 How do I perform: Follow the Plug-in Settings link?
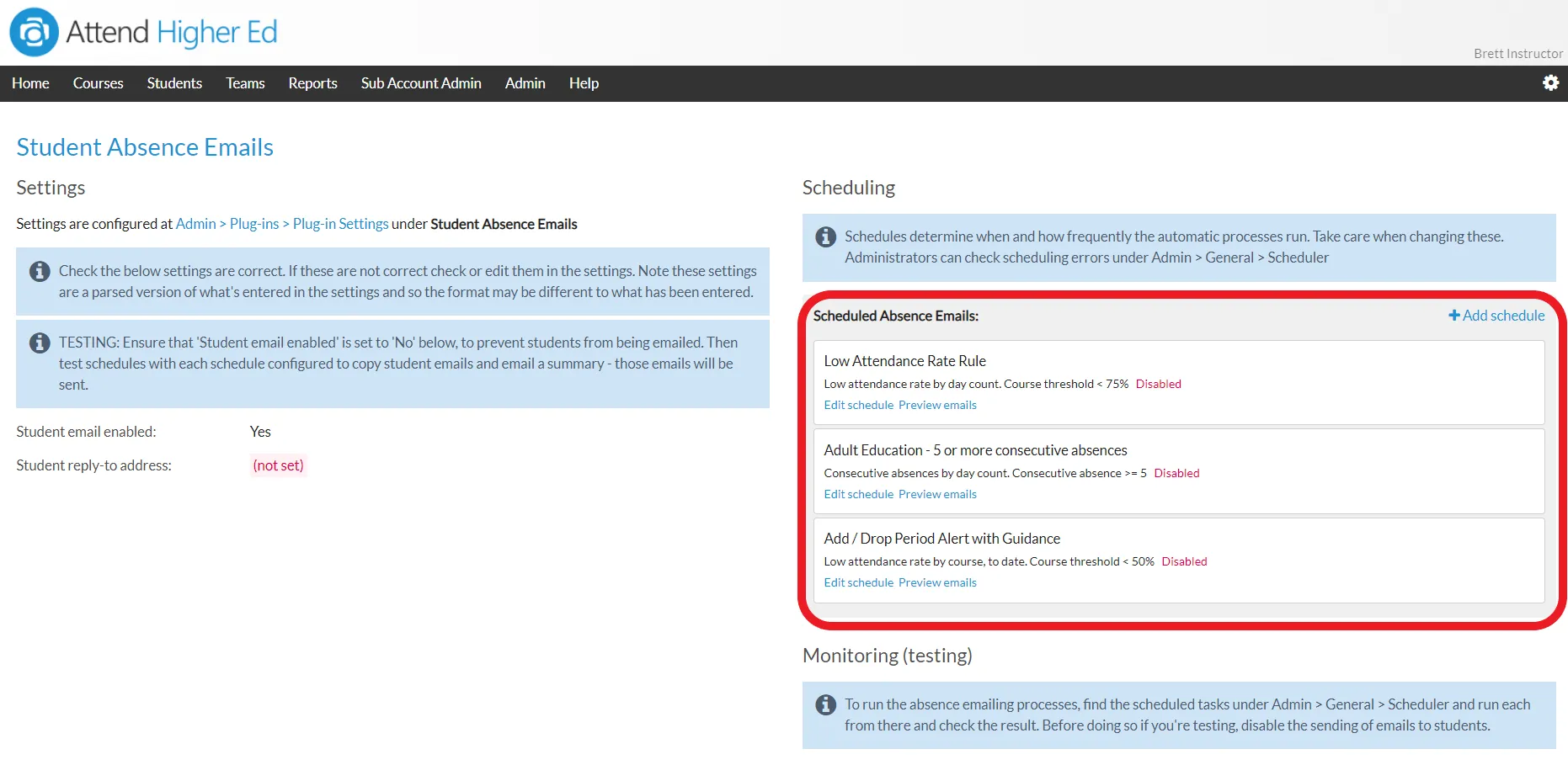pos(340,224)
